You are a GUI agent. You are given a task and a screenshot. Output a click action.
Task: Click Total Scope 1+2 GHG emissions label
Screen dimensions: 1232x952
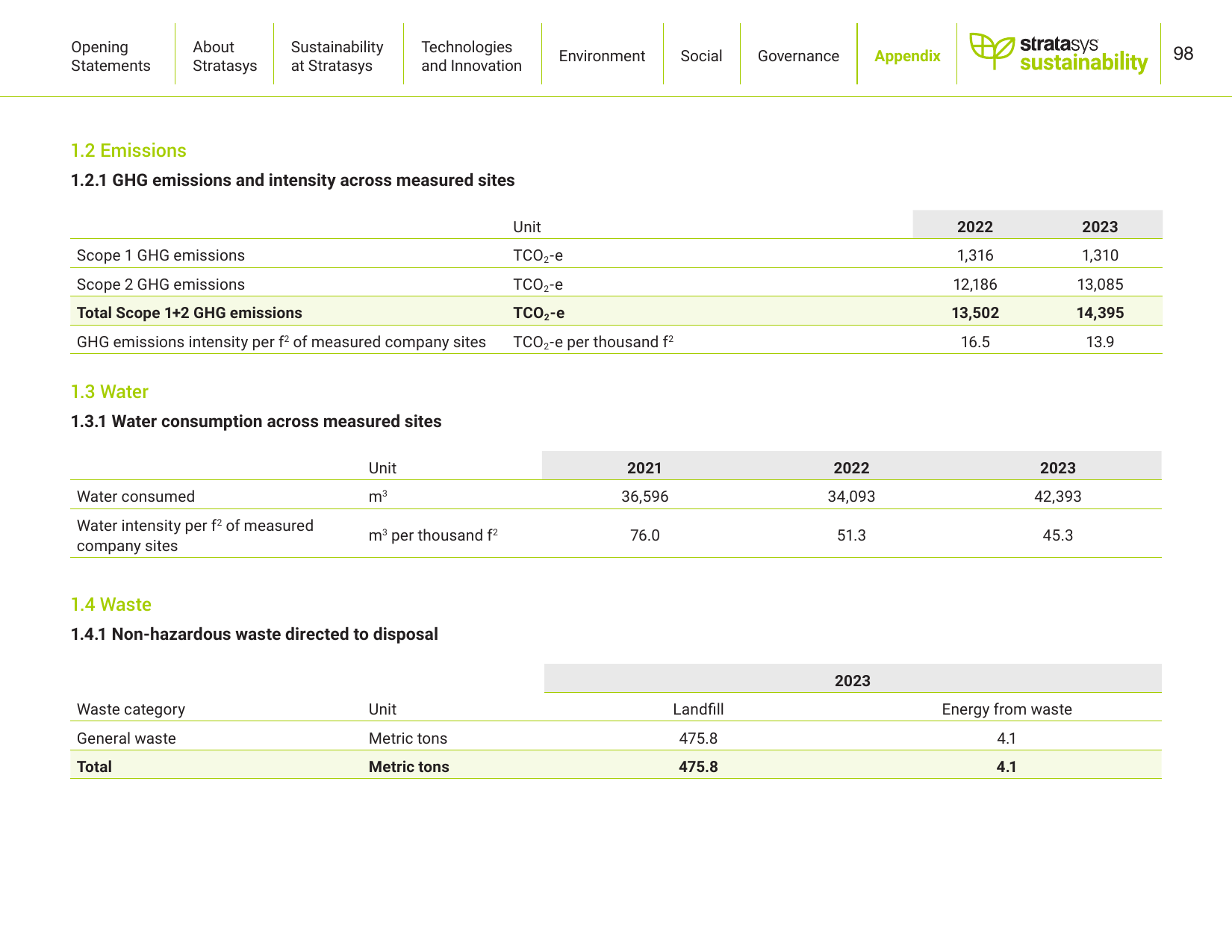pyautogui.click(x=190, y=313)
